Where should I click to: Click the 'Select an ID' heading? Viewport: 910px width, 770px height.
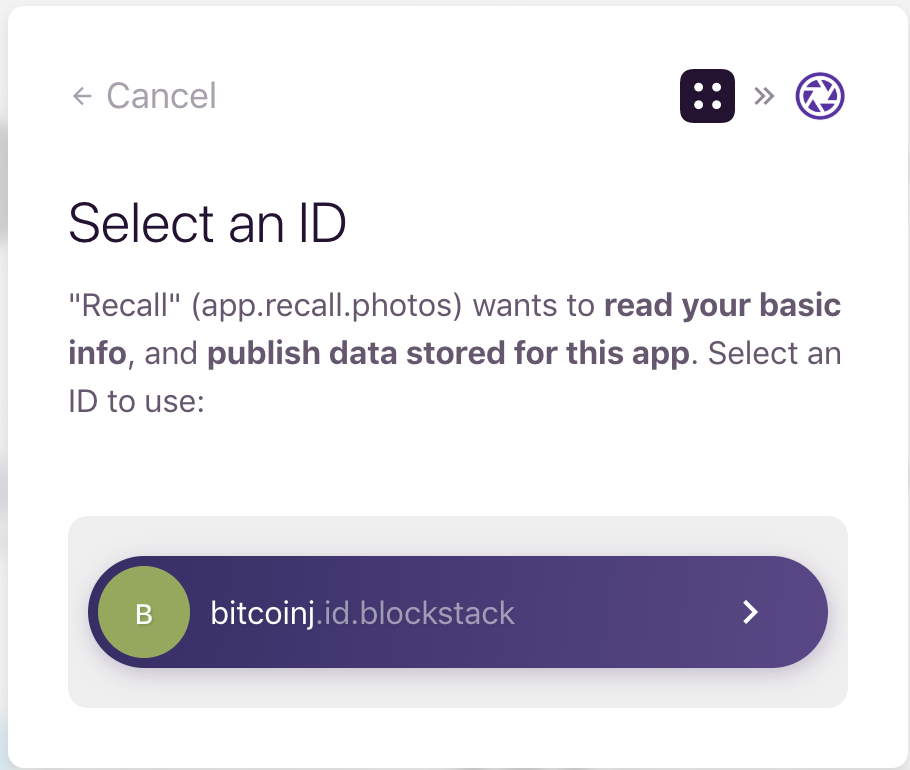[207, 223]
